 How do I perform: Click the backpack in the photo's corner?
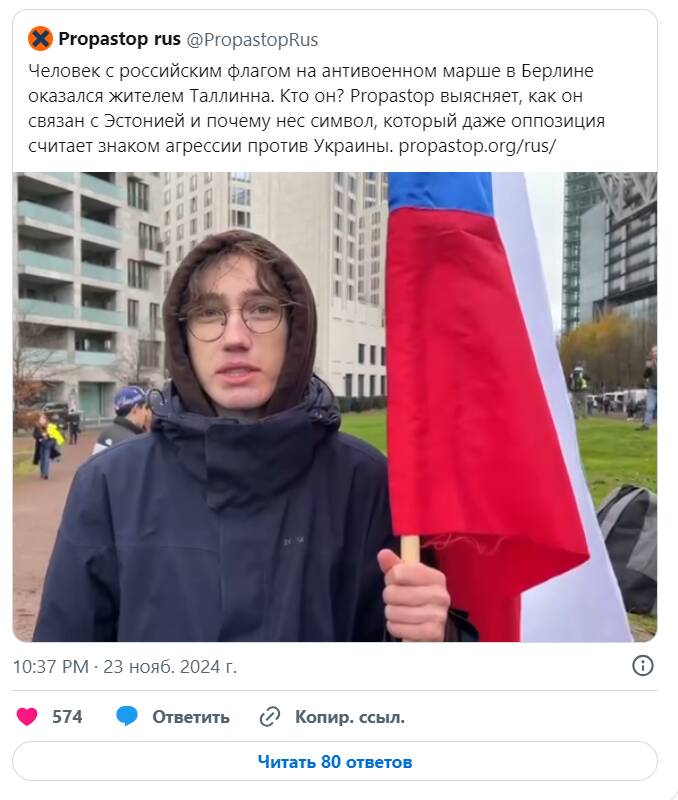click(x=628, y=548)
